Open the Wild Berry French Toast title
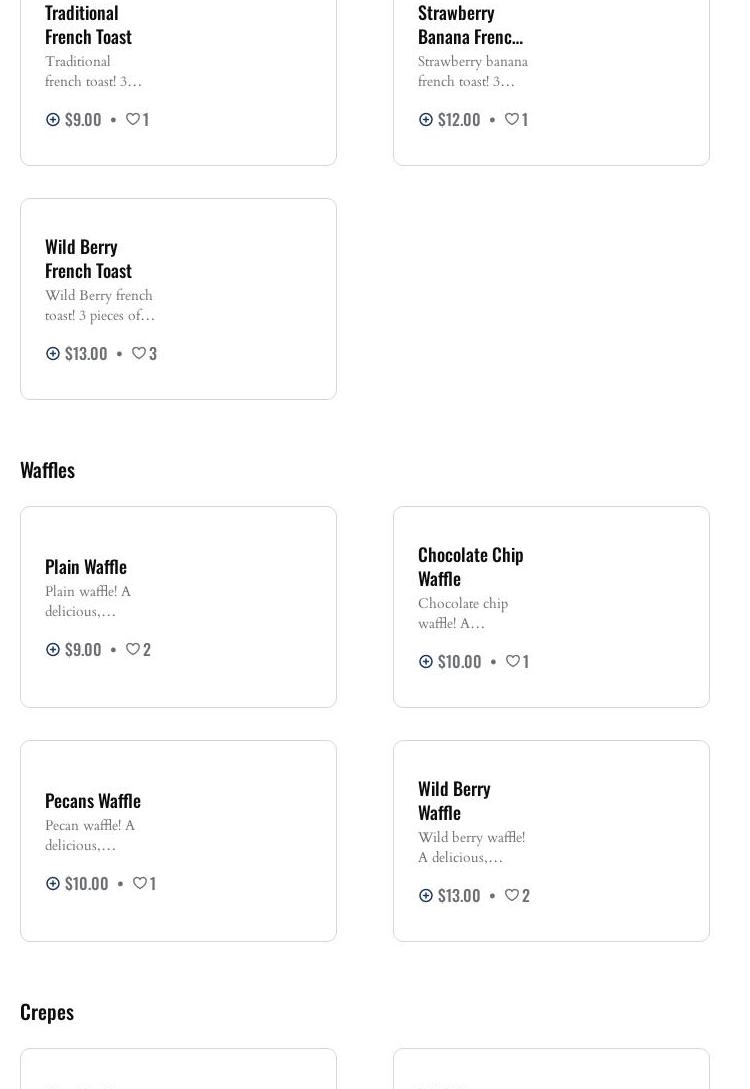750x1089 pixels. [88, 258]
